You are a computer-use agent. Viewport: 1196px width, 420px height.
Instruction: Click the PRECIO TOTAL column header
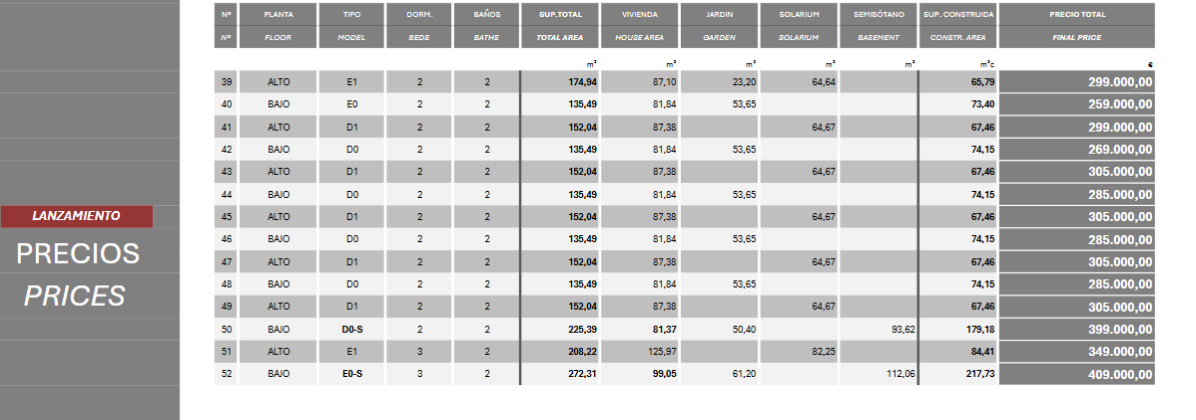point(1076,15)
